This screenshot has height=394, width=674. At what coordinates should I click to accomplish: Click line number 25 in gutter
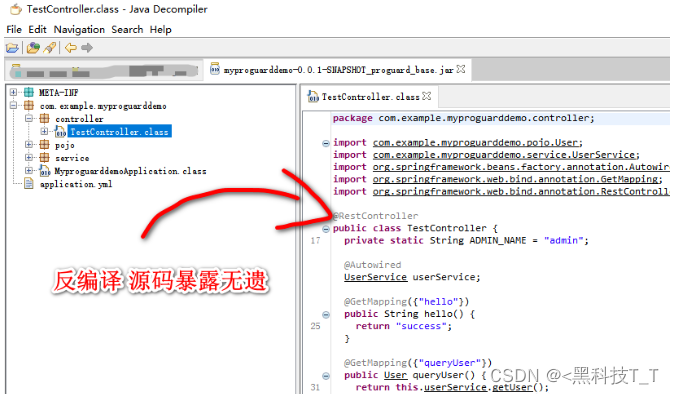click(x=316, y=326)
